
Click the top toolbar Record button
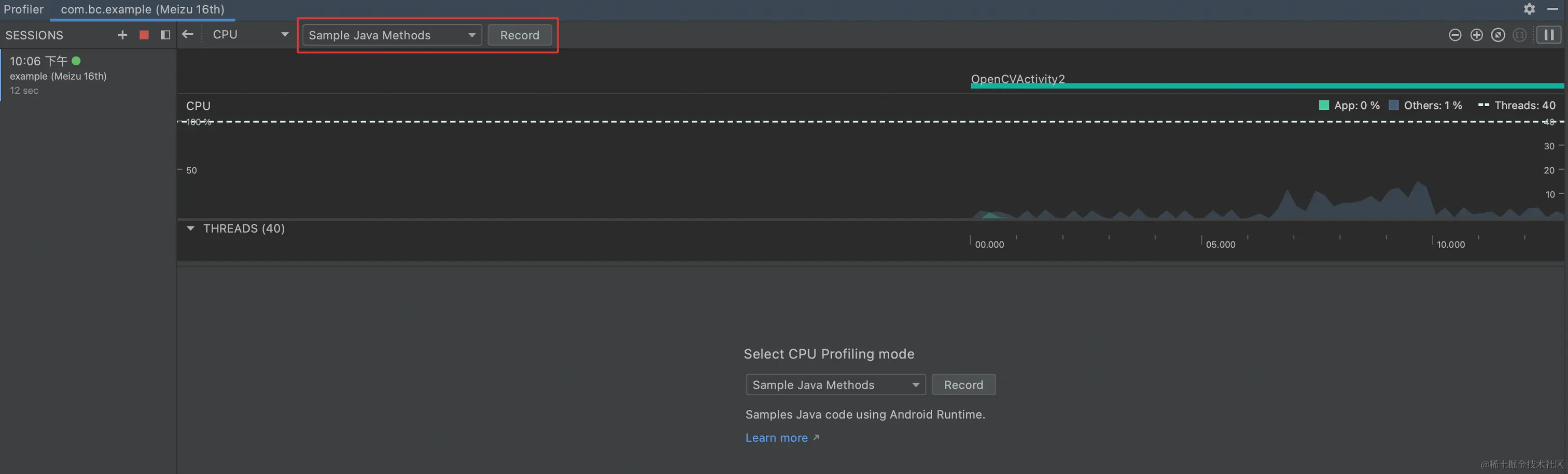point(520,35)
